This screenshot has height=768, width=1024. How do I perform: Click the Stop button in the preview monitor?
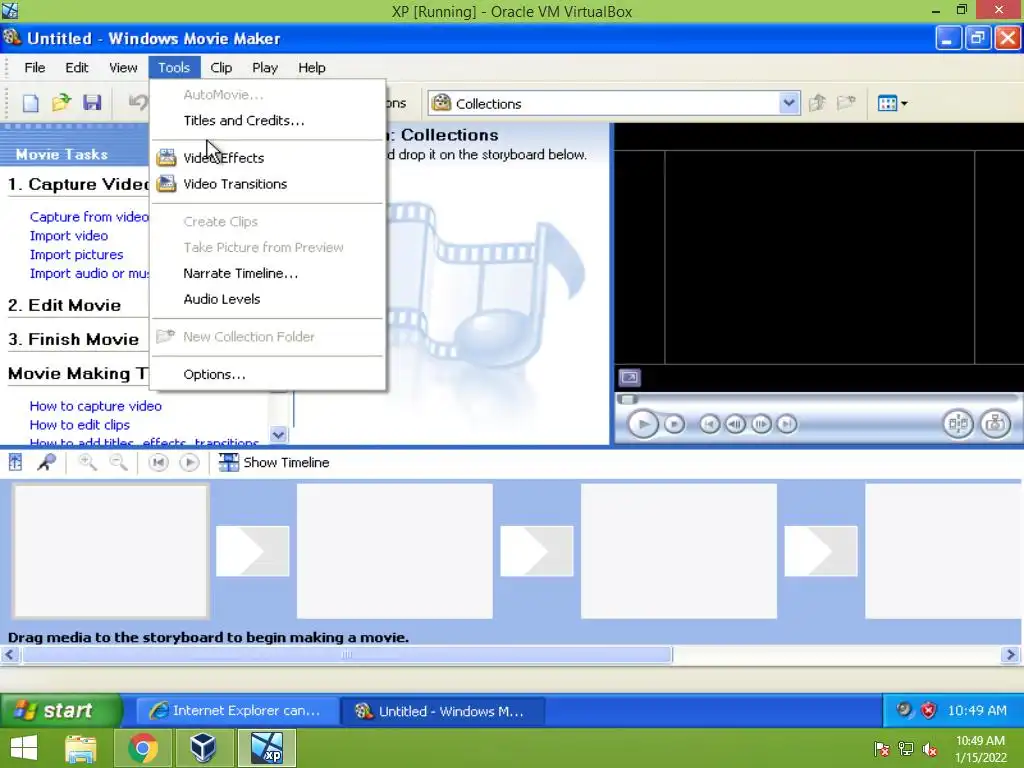(675, 424)
